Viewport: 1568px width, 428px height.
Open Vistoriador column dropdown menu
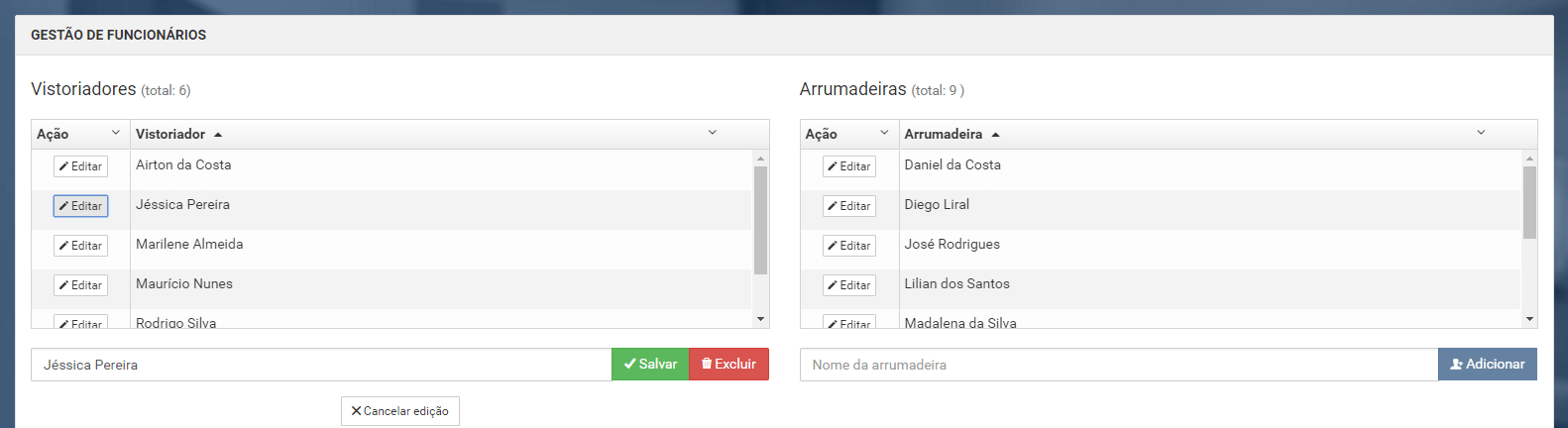(712, 133)
